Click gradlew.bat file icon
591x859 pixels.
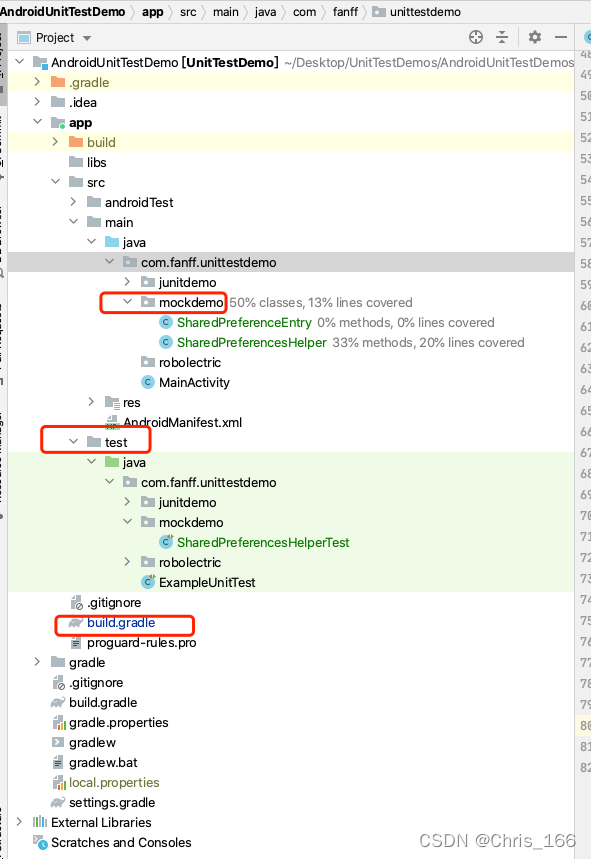coord(58,763)
